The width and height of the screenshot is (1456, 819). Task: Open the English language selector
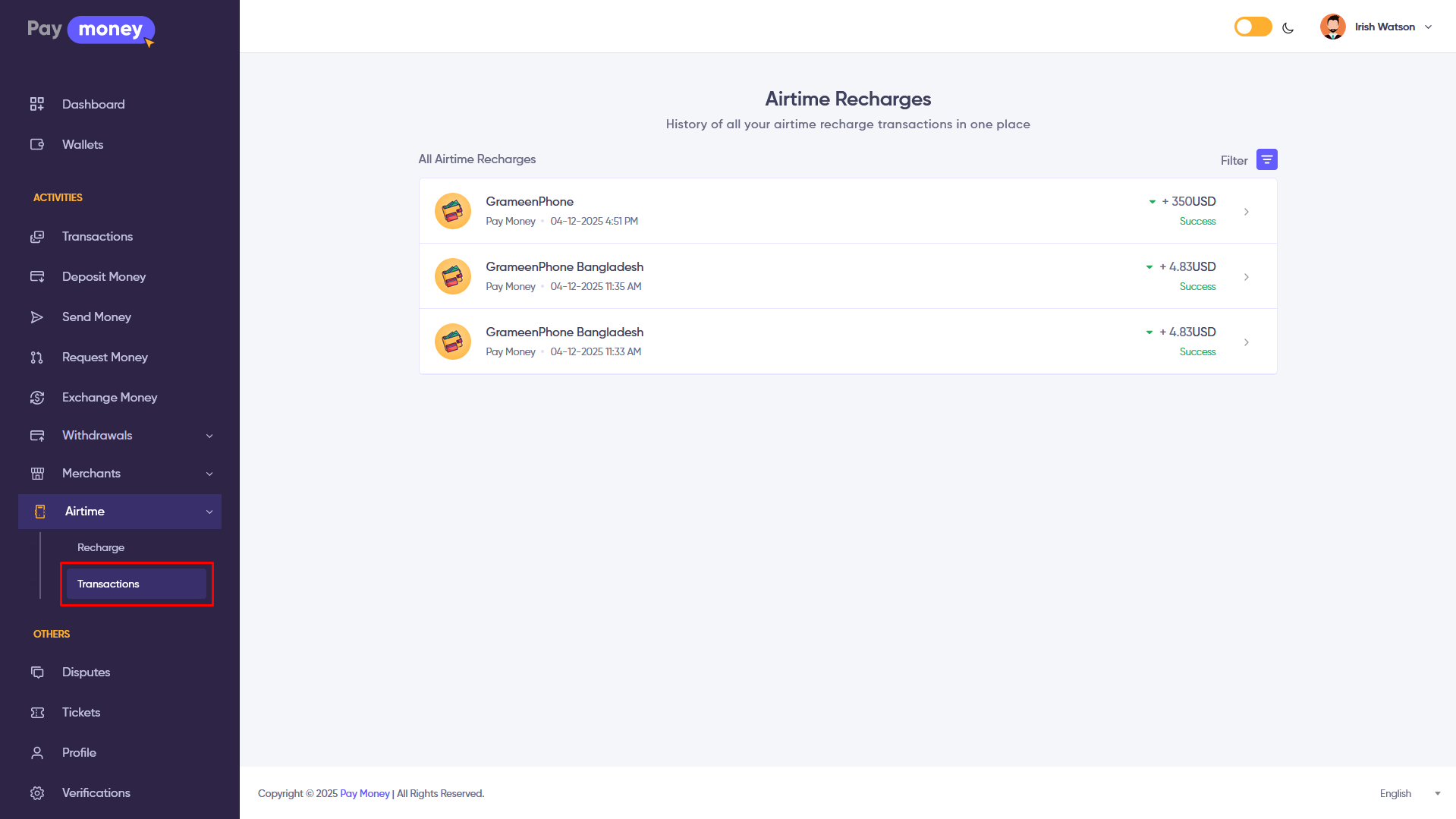pyautogui.click(x=1409, y=793)
